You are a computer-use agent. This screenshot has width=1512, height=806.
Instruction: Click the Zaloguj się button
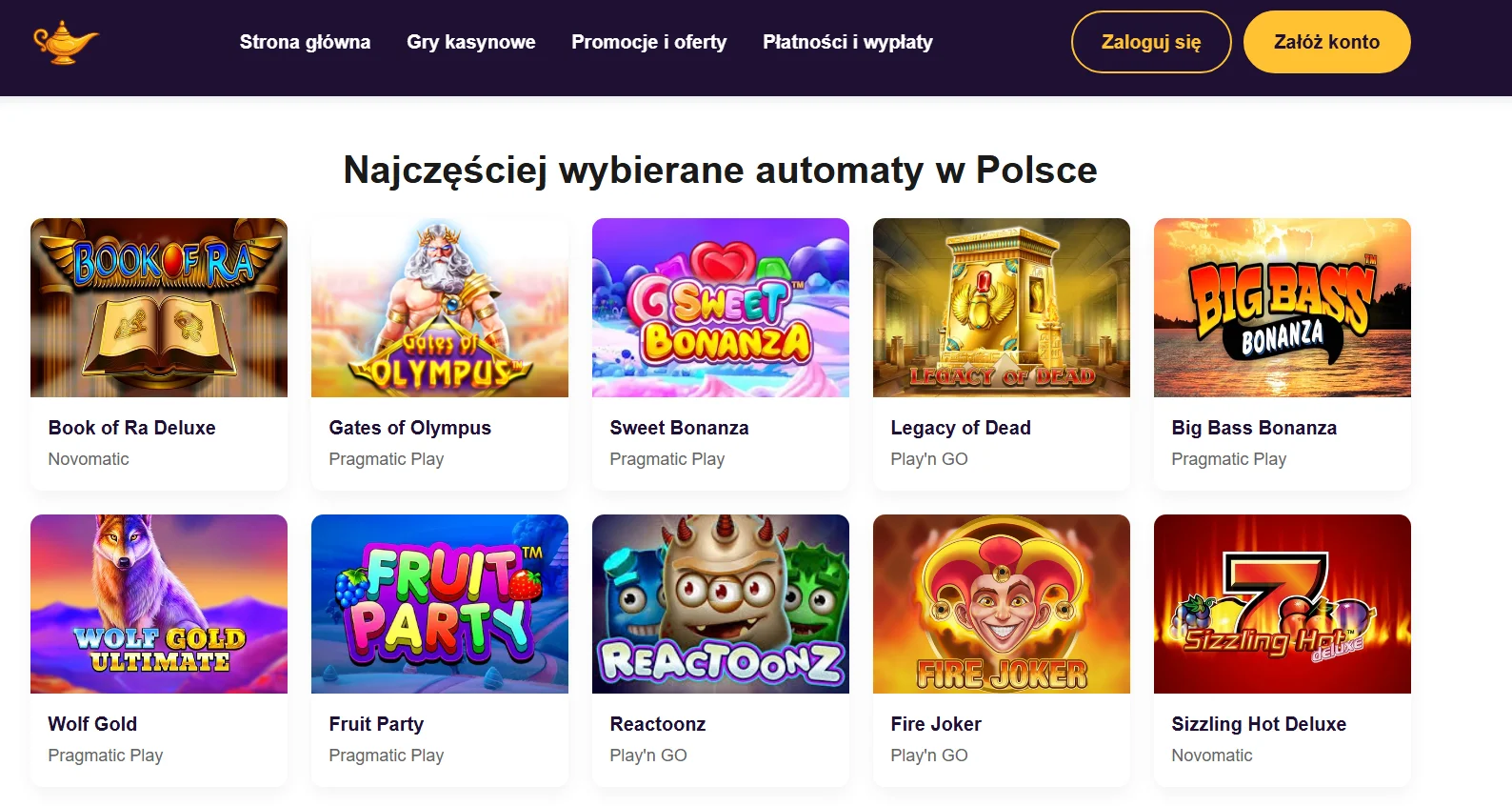click(x=1150, y=42)
